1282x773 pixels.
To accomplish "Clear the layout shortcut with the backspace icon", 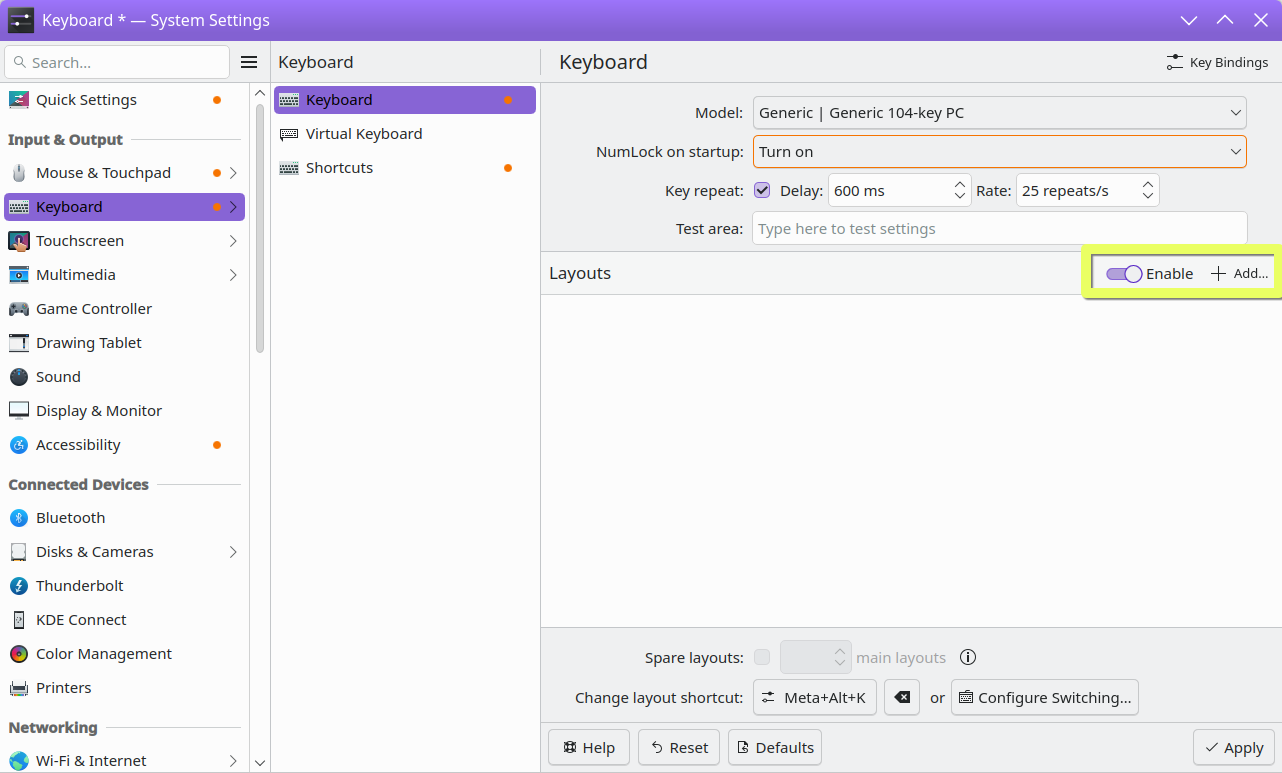I will point(902,697).
